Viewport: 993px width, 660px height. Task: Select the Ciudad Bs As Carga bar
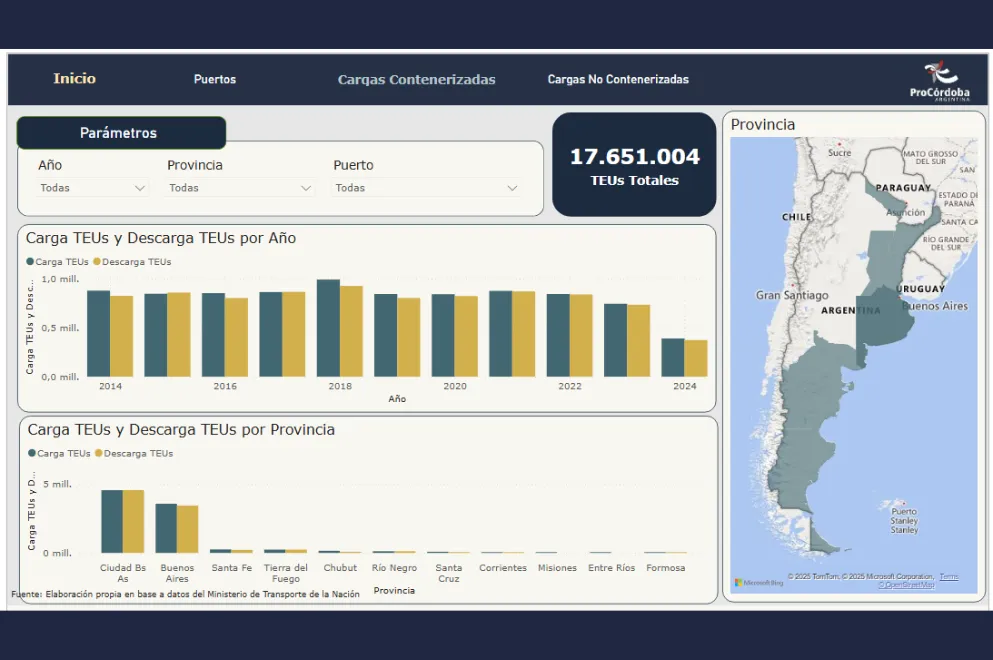coord(111,521)
